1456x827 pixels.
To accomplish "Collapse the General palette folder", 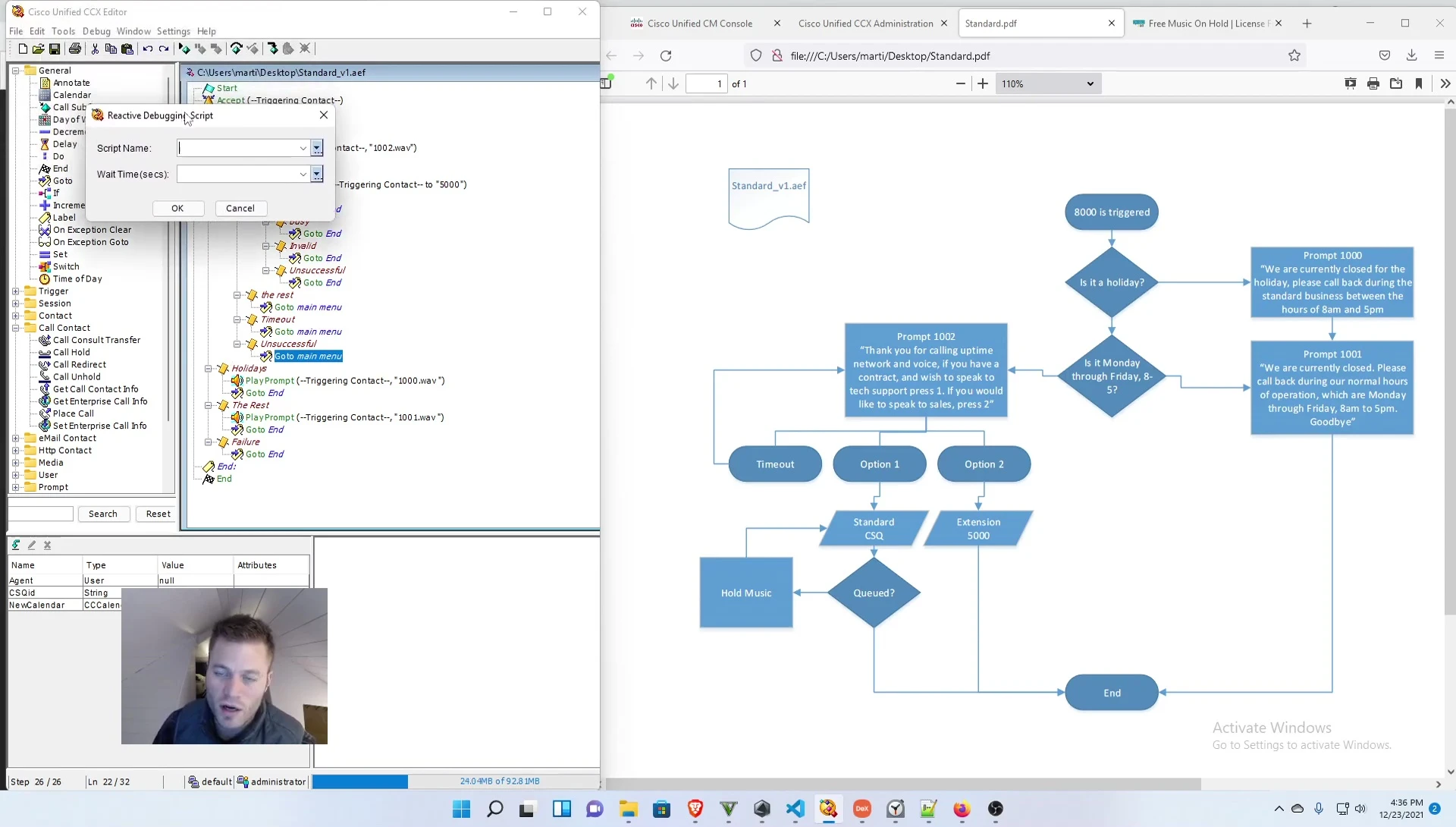I will [x=15, y=71].
